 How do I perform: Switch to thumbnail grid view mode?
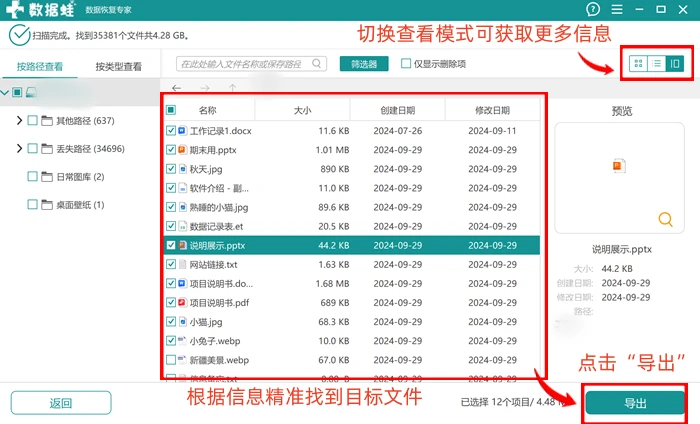tap(638, 64)
